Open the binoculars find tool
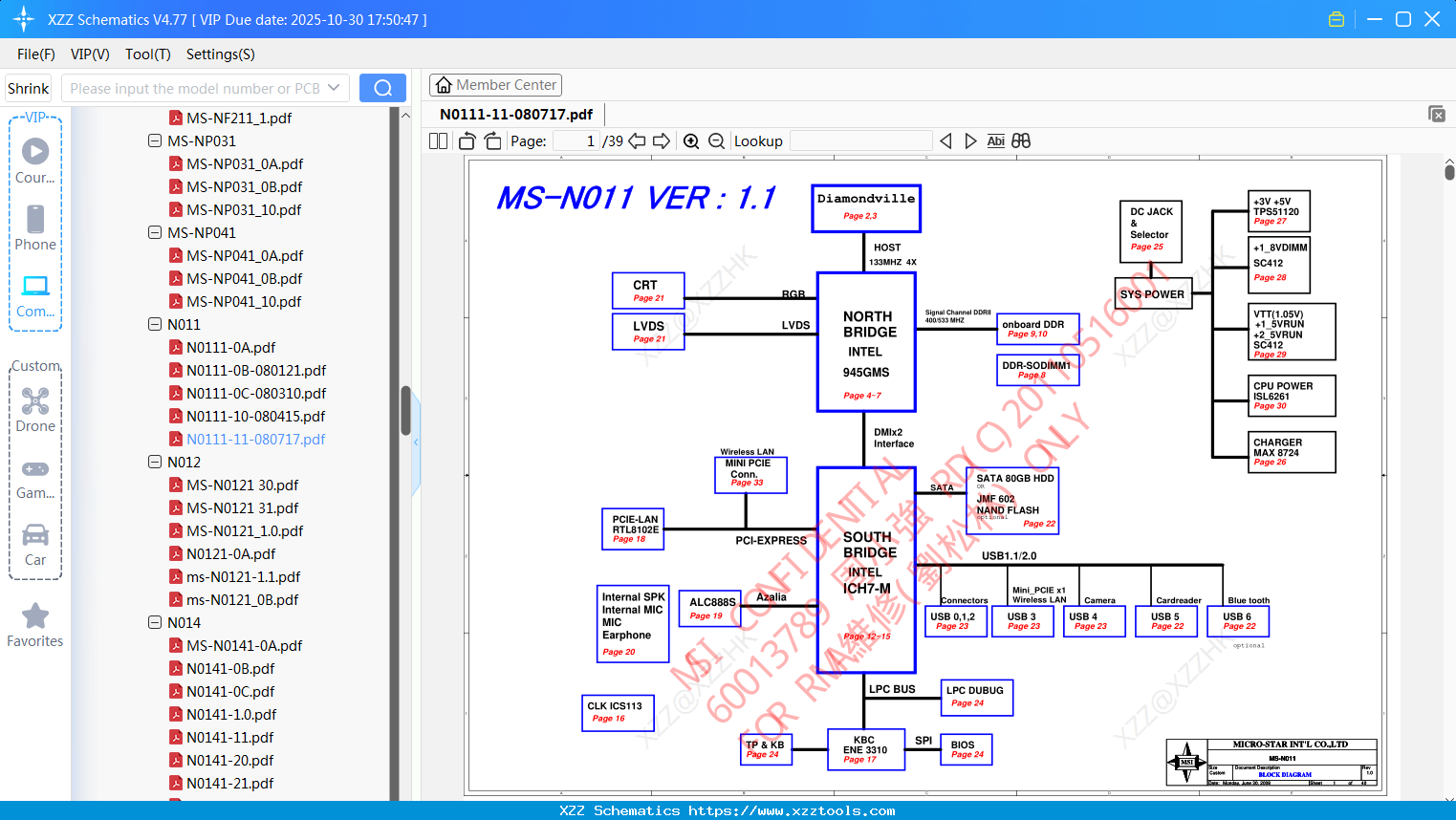1456x820 pixels. (x=1021, y=141)
